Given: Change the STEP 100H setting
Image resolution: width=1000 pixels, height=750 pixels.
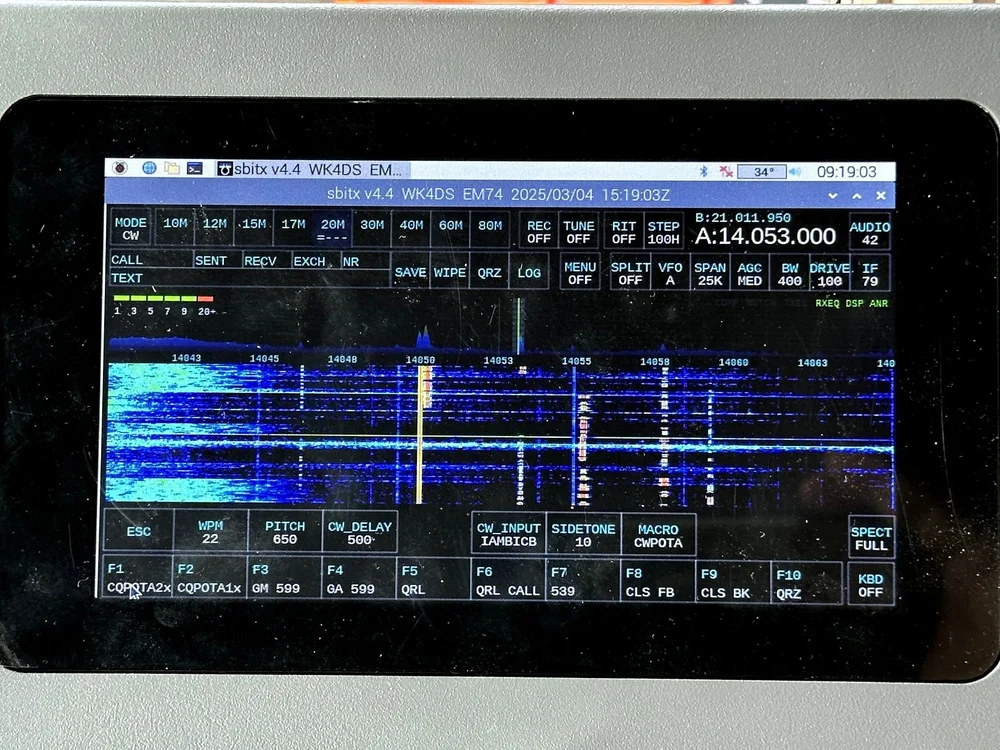Looking at the screenshot, I should coord(663,233).
